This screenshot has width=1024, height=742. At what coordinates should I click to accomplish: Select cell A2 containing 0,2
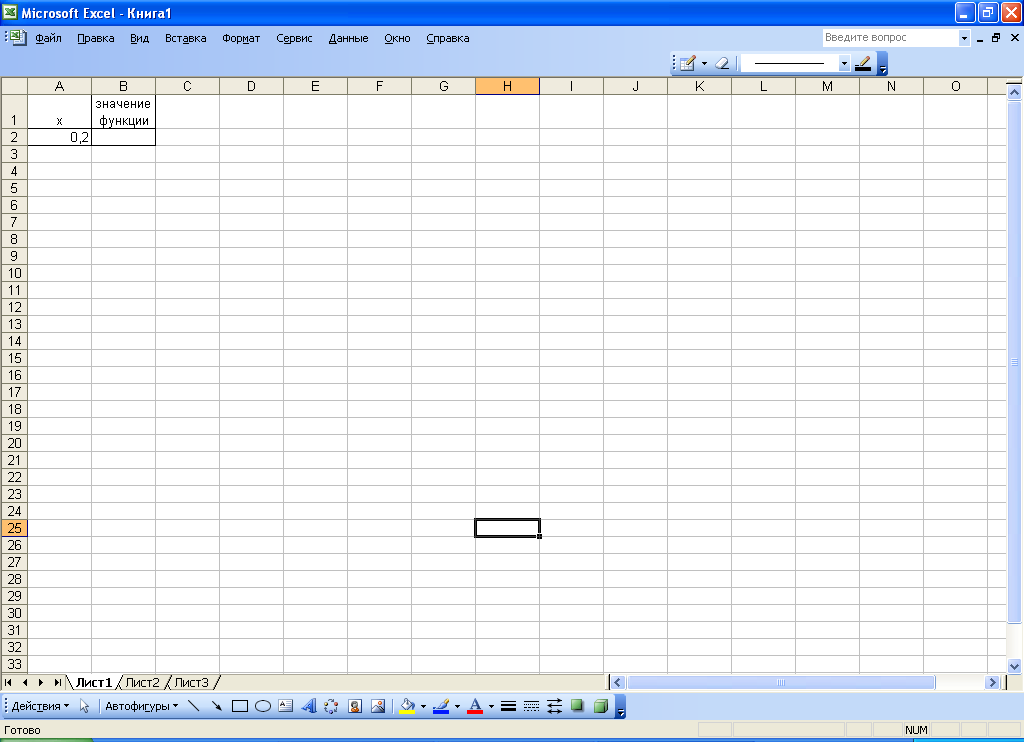tap(59, 137)
